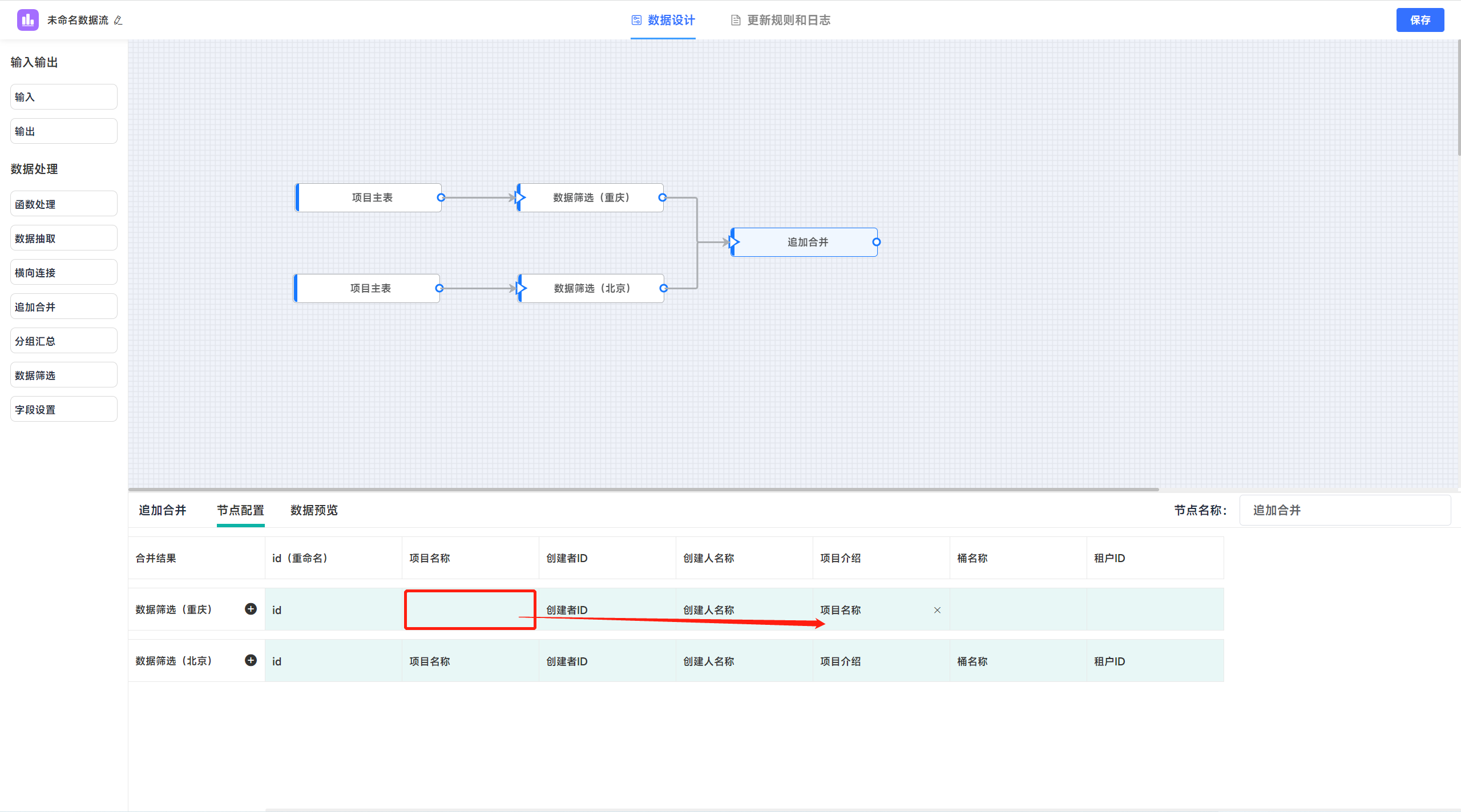
Task: Click the 创建人名称 cell in the 北京 row
Action: pyautogui.click(x=744, y=661)
